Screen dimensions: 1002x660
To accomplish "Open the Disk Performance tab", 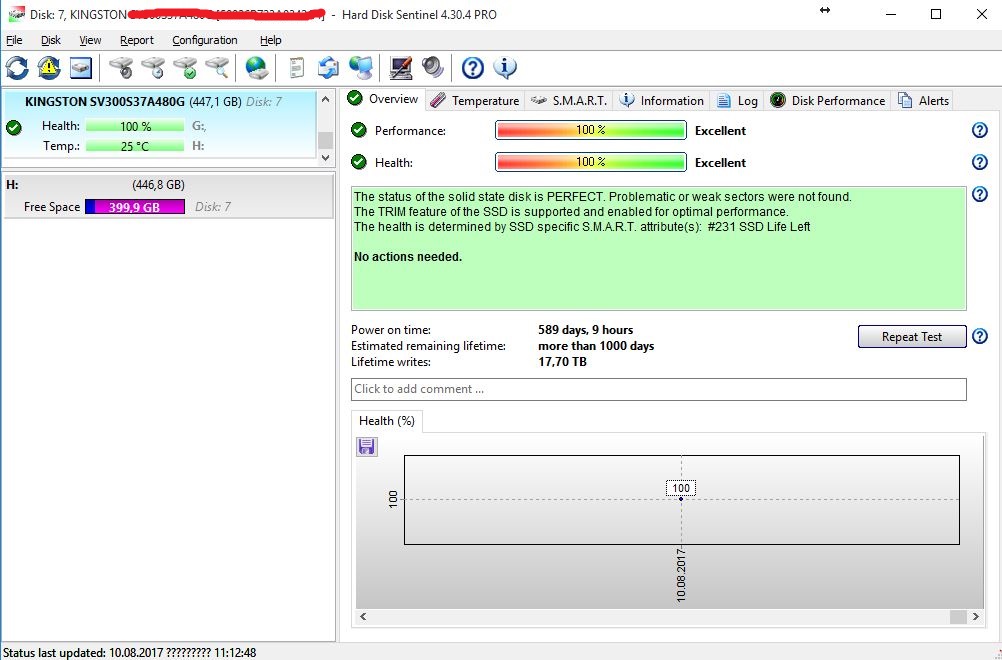I will tap(828, 100).
